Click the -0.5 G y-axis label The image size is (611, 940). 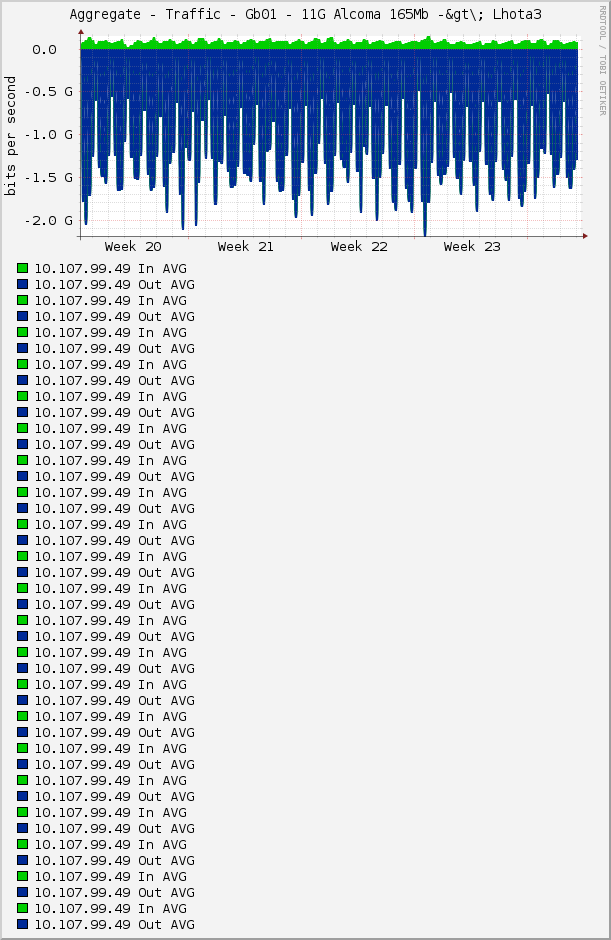49,92
